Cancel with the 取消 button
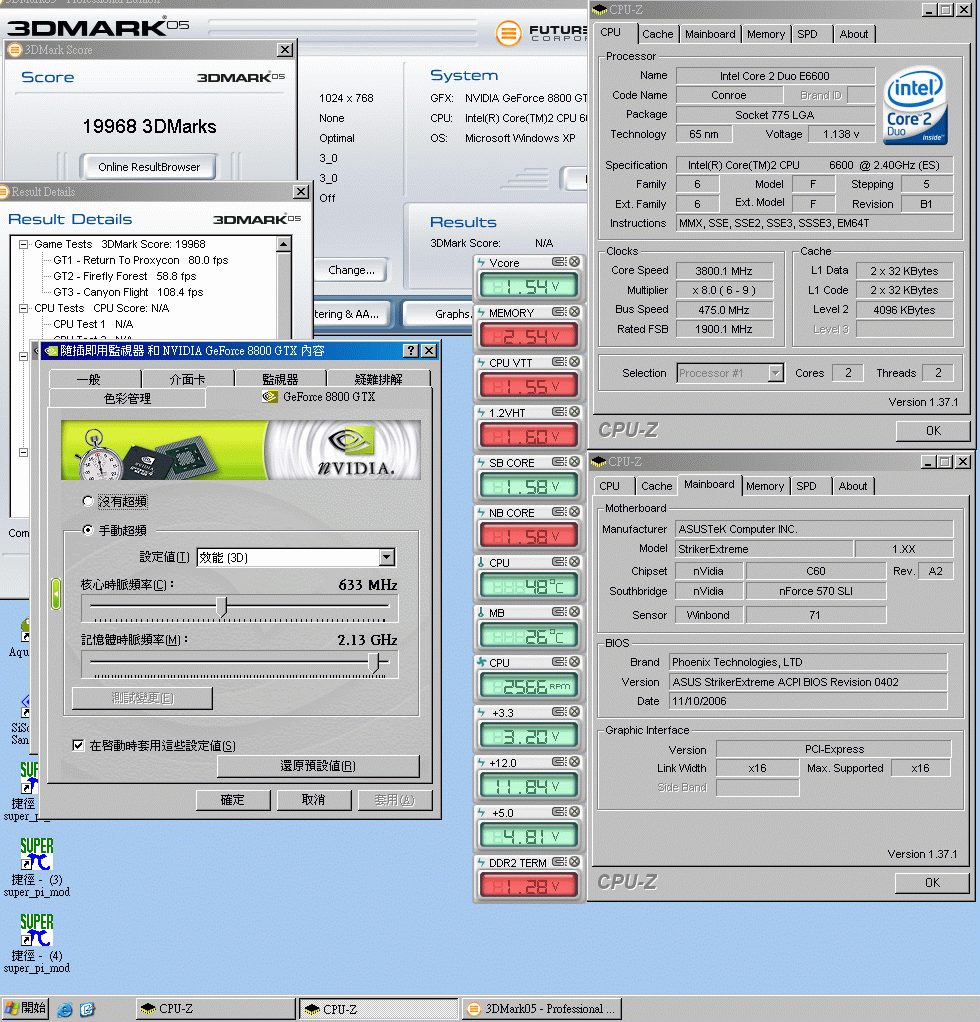The image size is (980, 1022). click(313, 800)
